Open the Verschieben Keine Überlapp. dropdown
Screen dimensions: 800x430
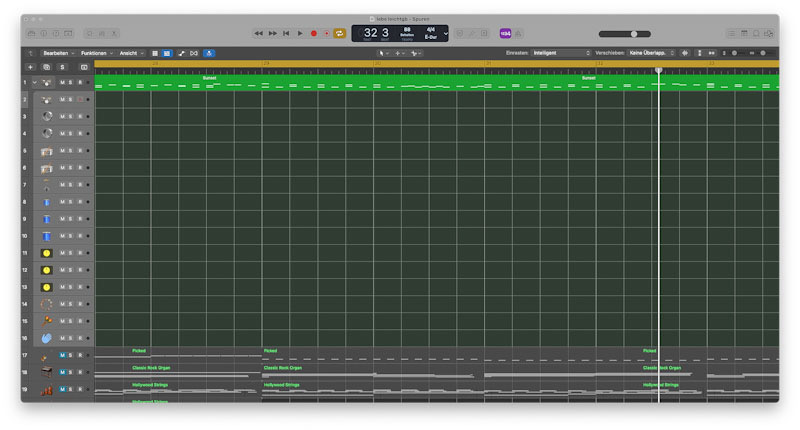[x=652, y=53]
